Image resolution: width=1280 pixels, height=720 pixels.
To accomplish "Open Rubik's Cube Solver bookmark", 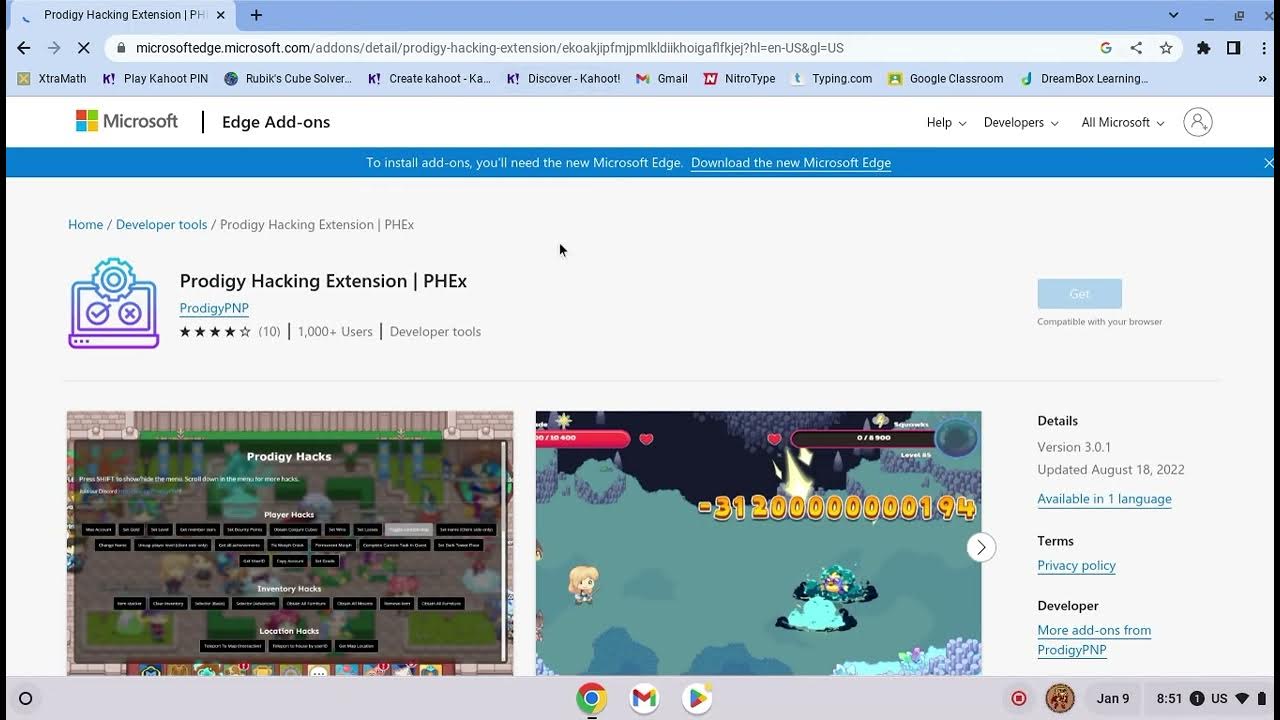I will (288, 78).
